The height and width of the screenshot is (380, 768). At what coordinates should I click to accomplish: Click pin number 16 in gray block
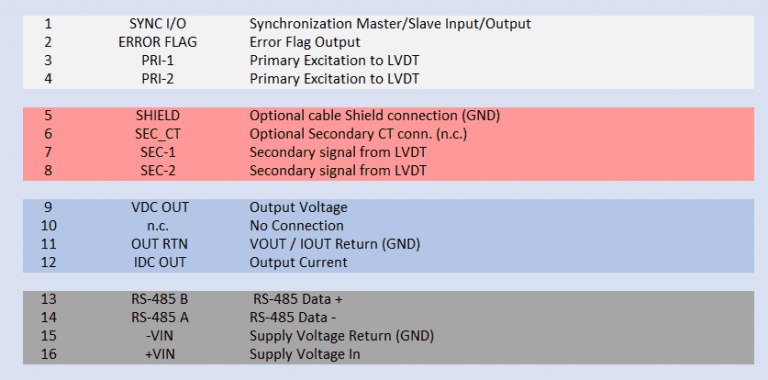coord(48,354)
